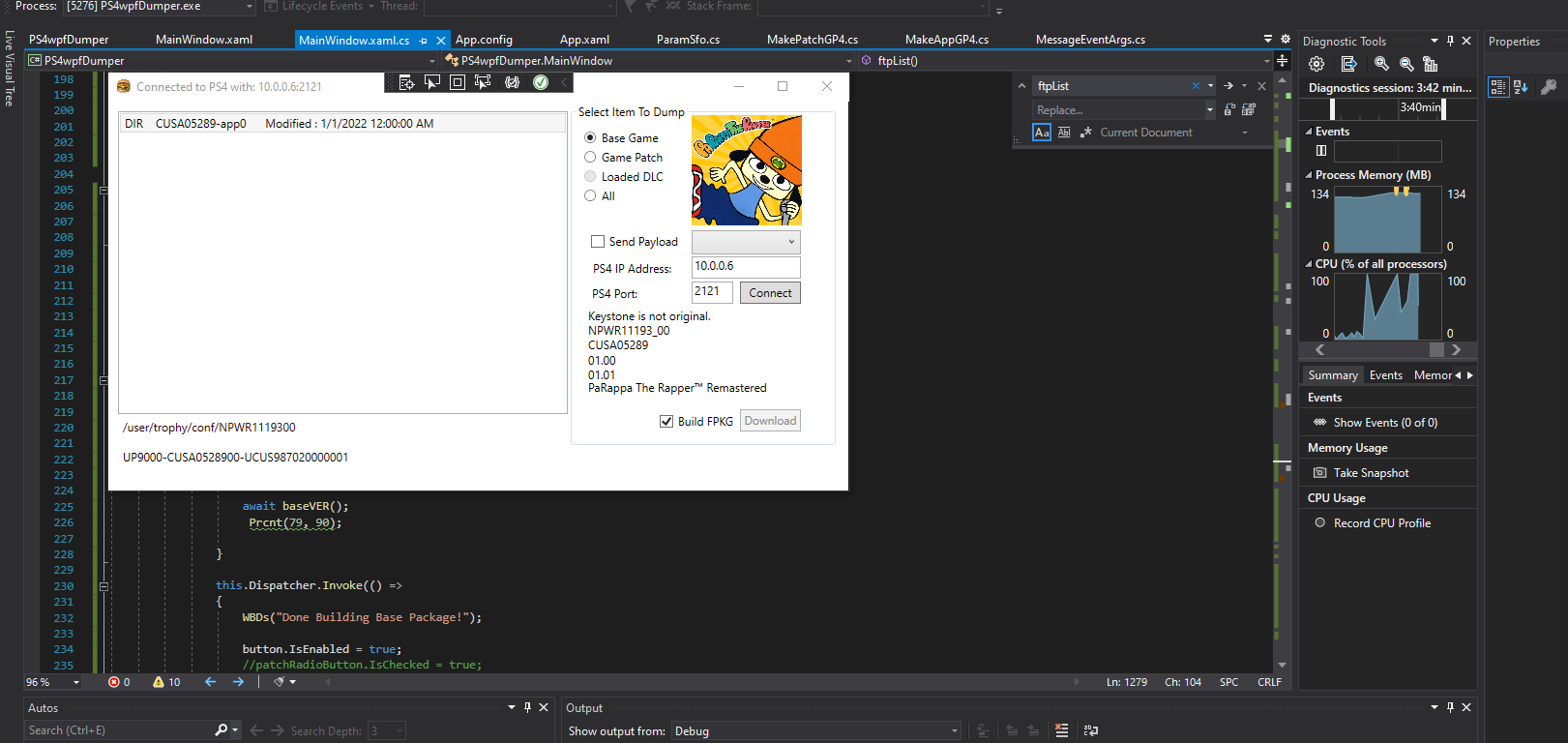
Task: Click the errors count indicator
Action: 119,682
